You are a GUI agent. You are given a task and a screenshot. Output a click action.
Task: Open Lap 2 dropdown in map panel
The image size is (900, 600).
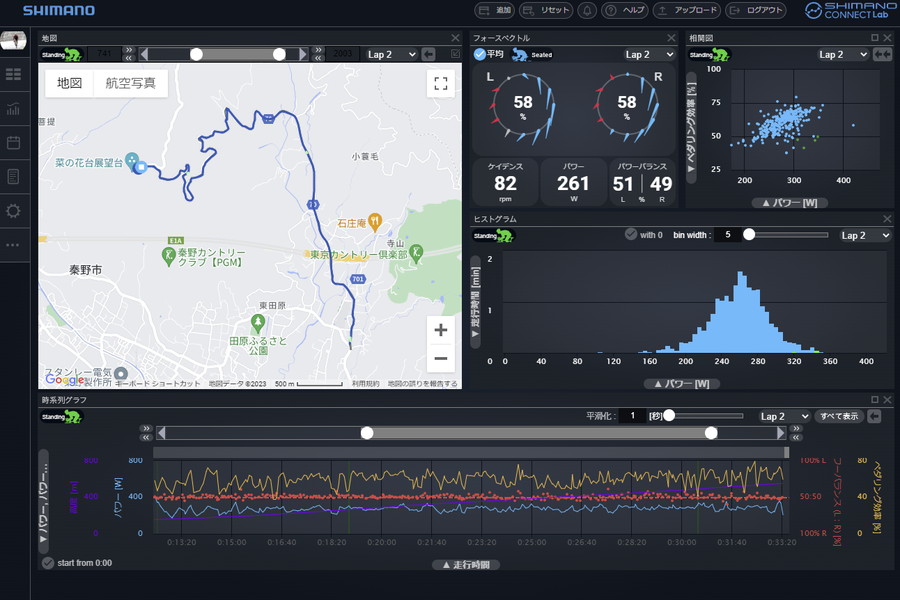point(391,54)
